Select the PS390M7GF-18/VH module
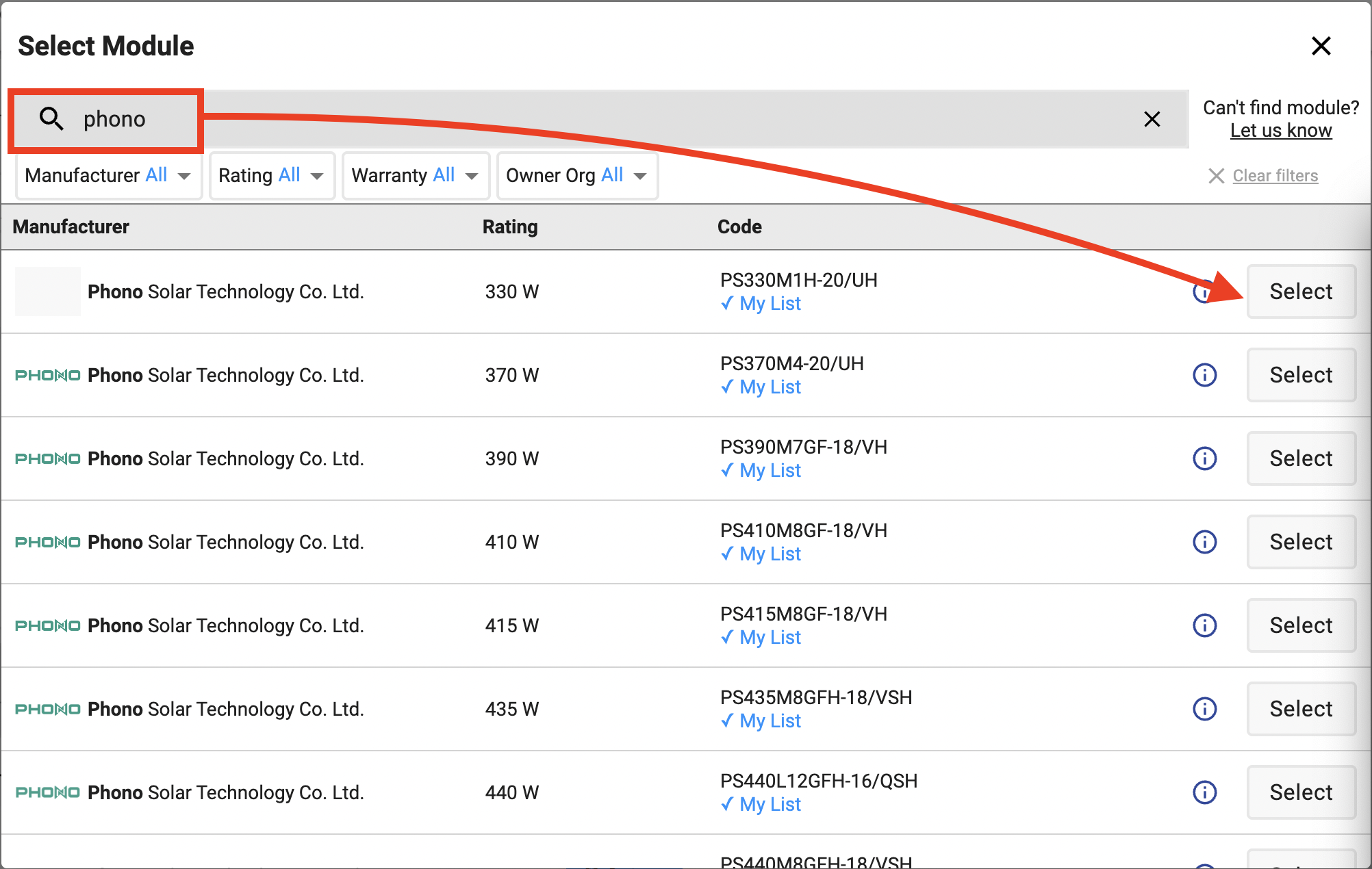The height and width of the screenshot is (869, 1372). tap(1301, 458)
